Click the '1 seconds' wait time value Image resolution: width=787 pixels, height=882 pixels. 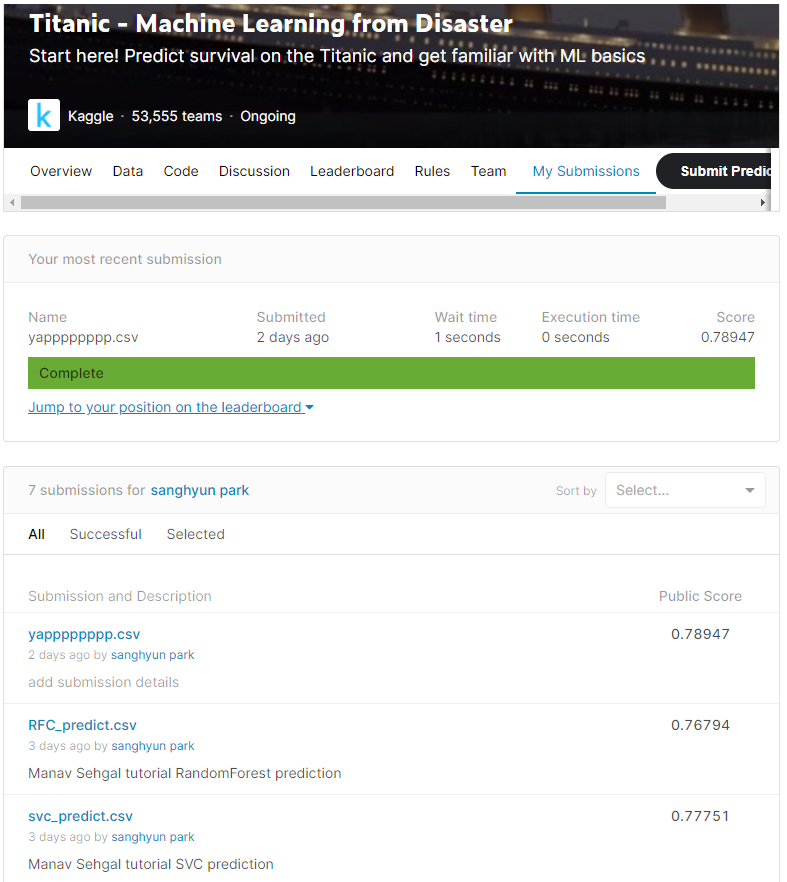pyautogui.click(x=467, y=338)
